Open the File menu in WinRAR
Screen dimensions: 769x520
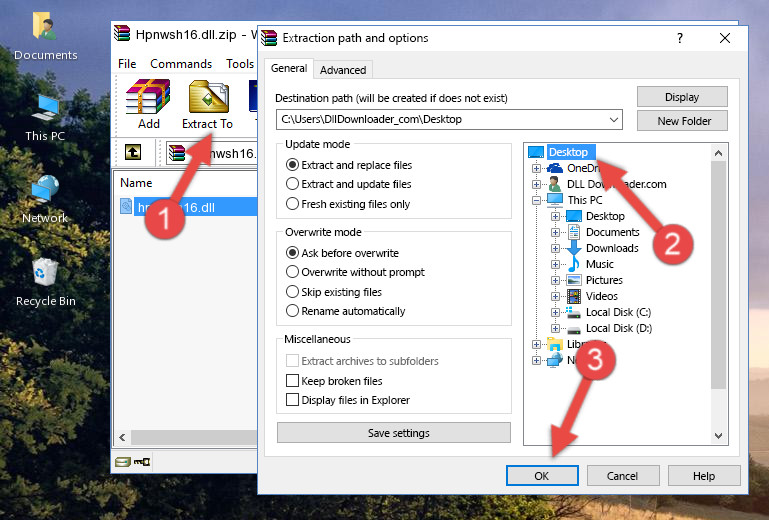127,64
